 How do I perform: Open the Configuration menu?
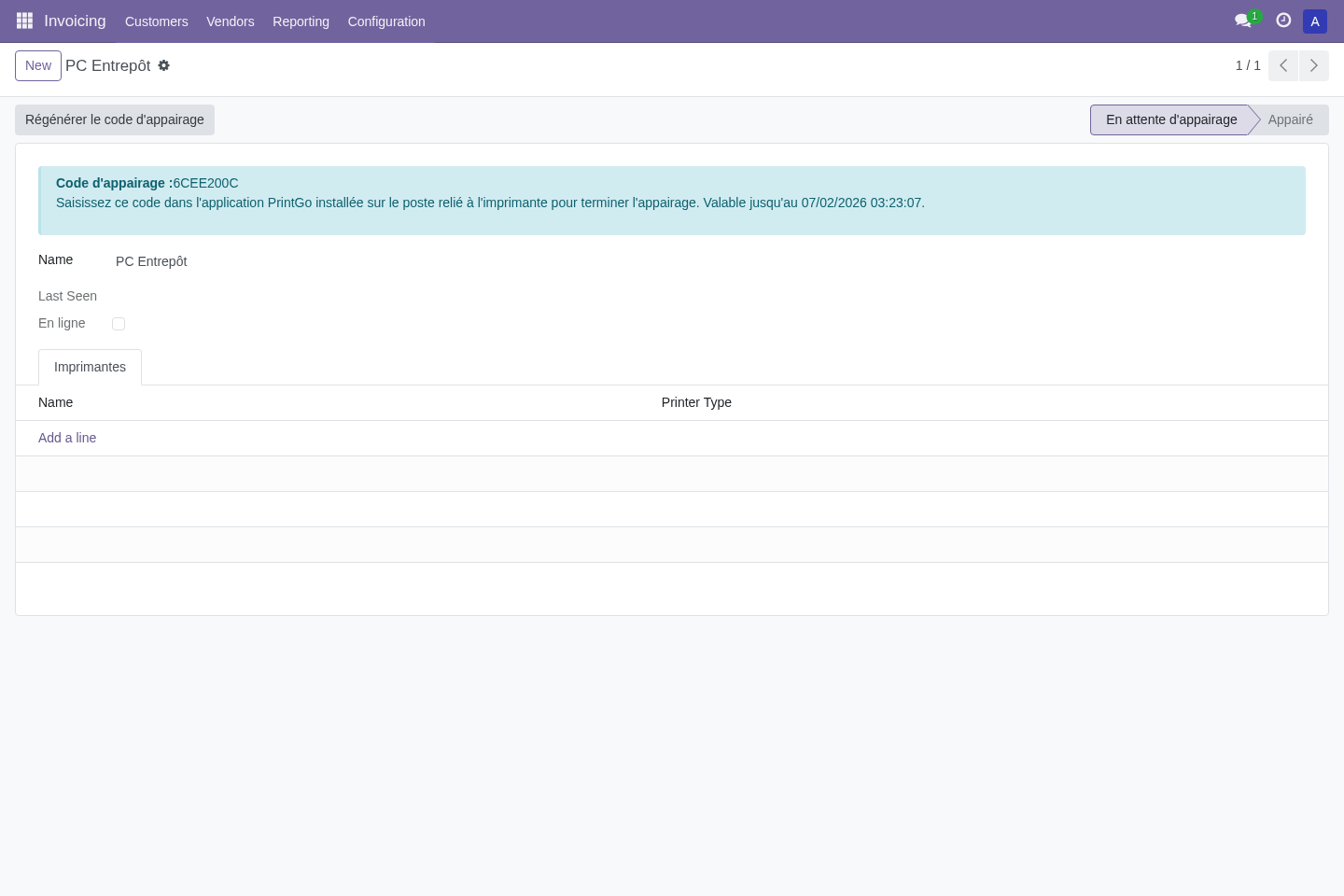386,21
